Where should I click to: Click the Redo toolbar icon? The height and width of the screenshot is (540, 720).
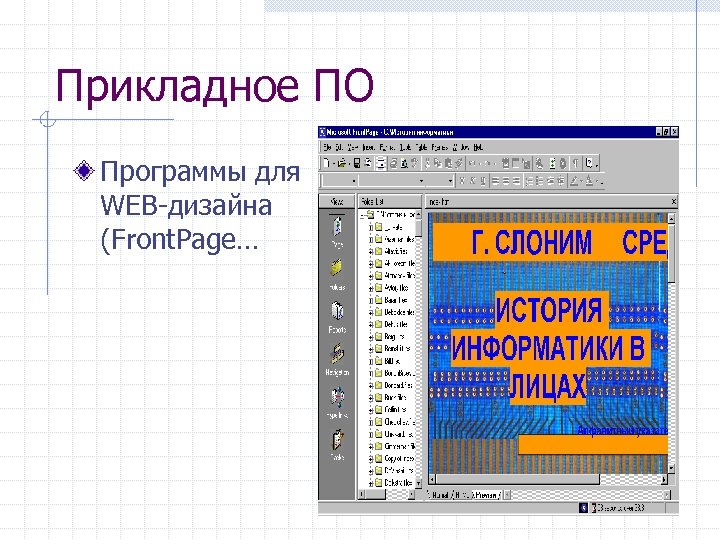point(488,163)
